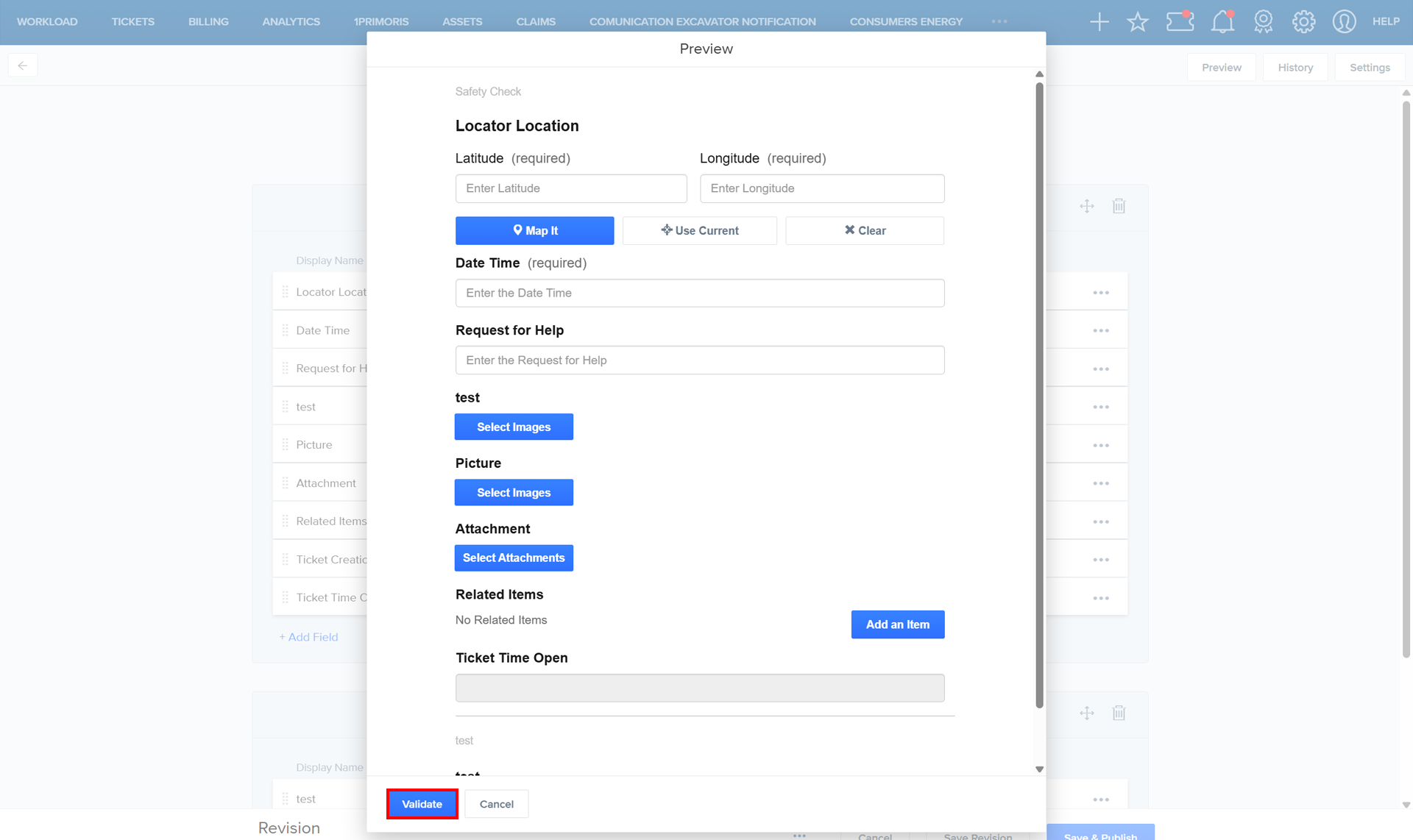Image resolution: width=1413 pixels, height=840 pixels.
Task: Open settings gear icon in header
Action: pyautogui.click(x=1303, y=22)
